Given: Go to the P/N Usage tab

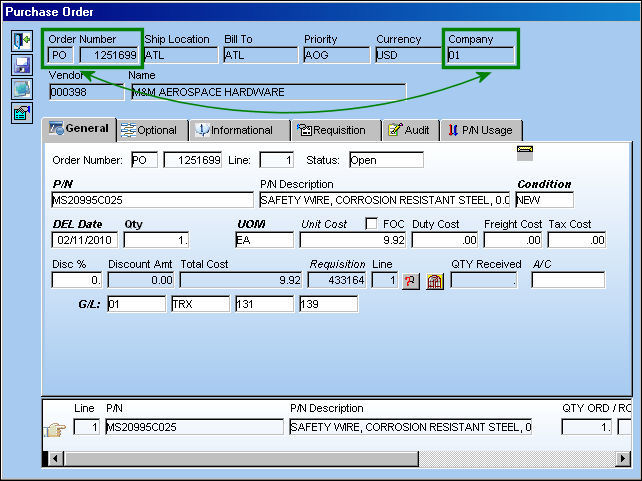Looking at the screenshot, I should pyautogui.click(x=481, y=130).
